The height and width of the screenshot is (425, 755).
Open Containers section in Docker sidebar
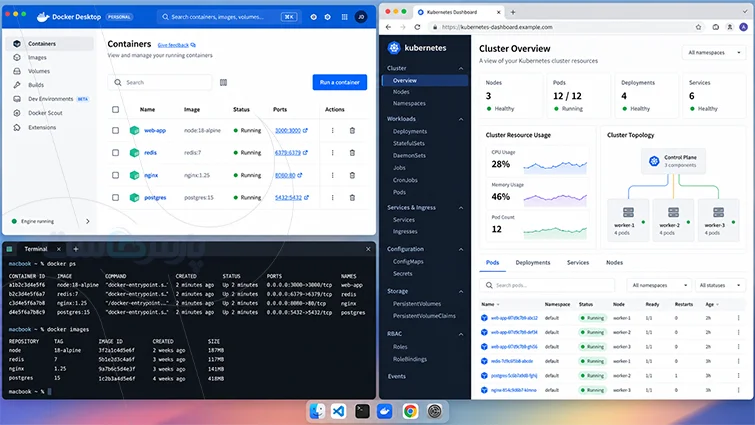(x=50, y=43)
